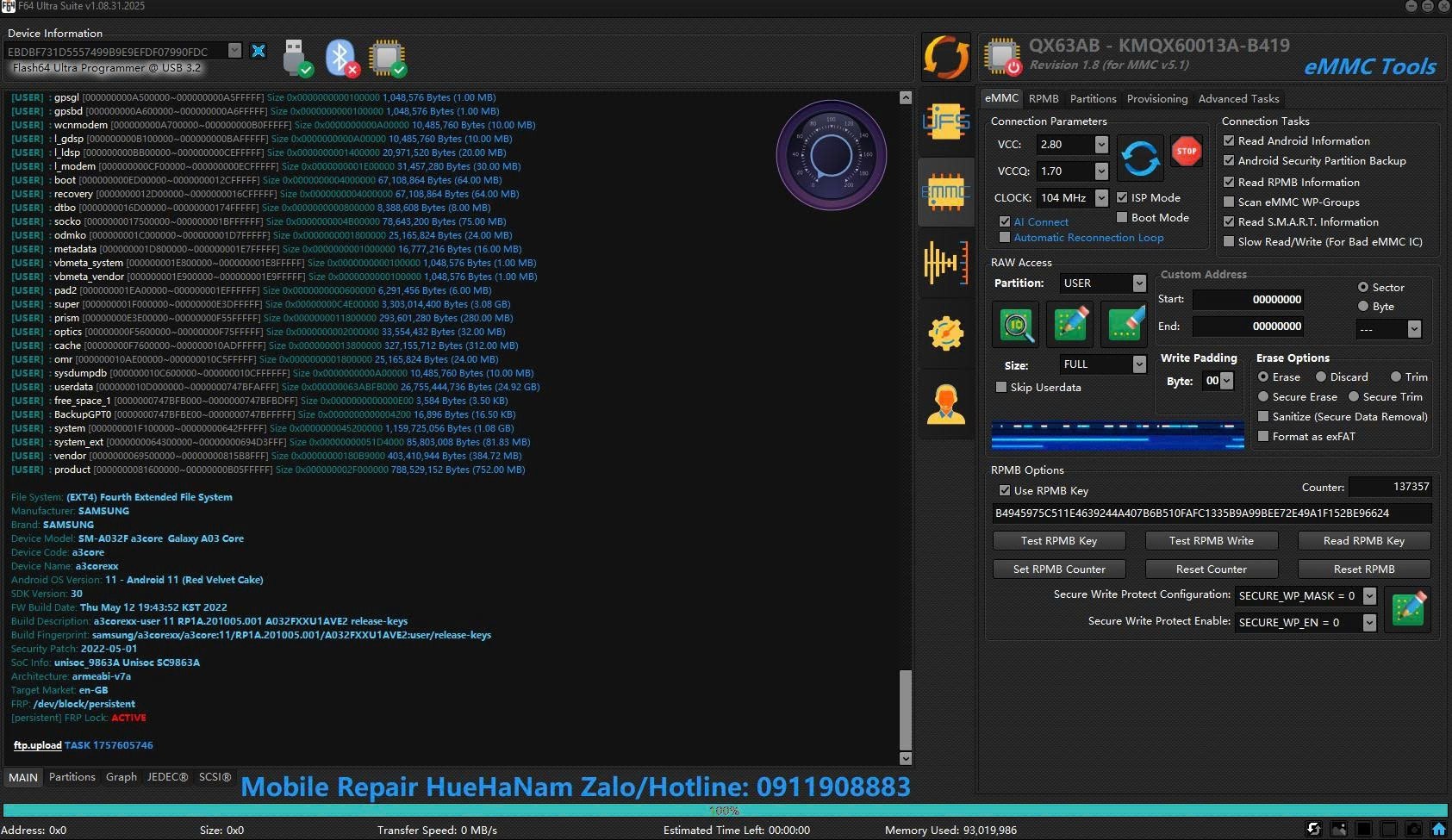This screenshot has height=840, width=1452.
Task: Click the sync arrows icon in status bar
Action: (x=1313, y=829)
